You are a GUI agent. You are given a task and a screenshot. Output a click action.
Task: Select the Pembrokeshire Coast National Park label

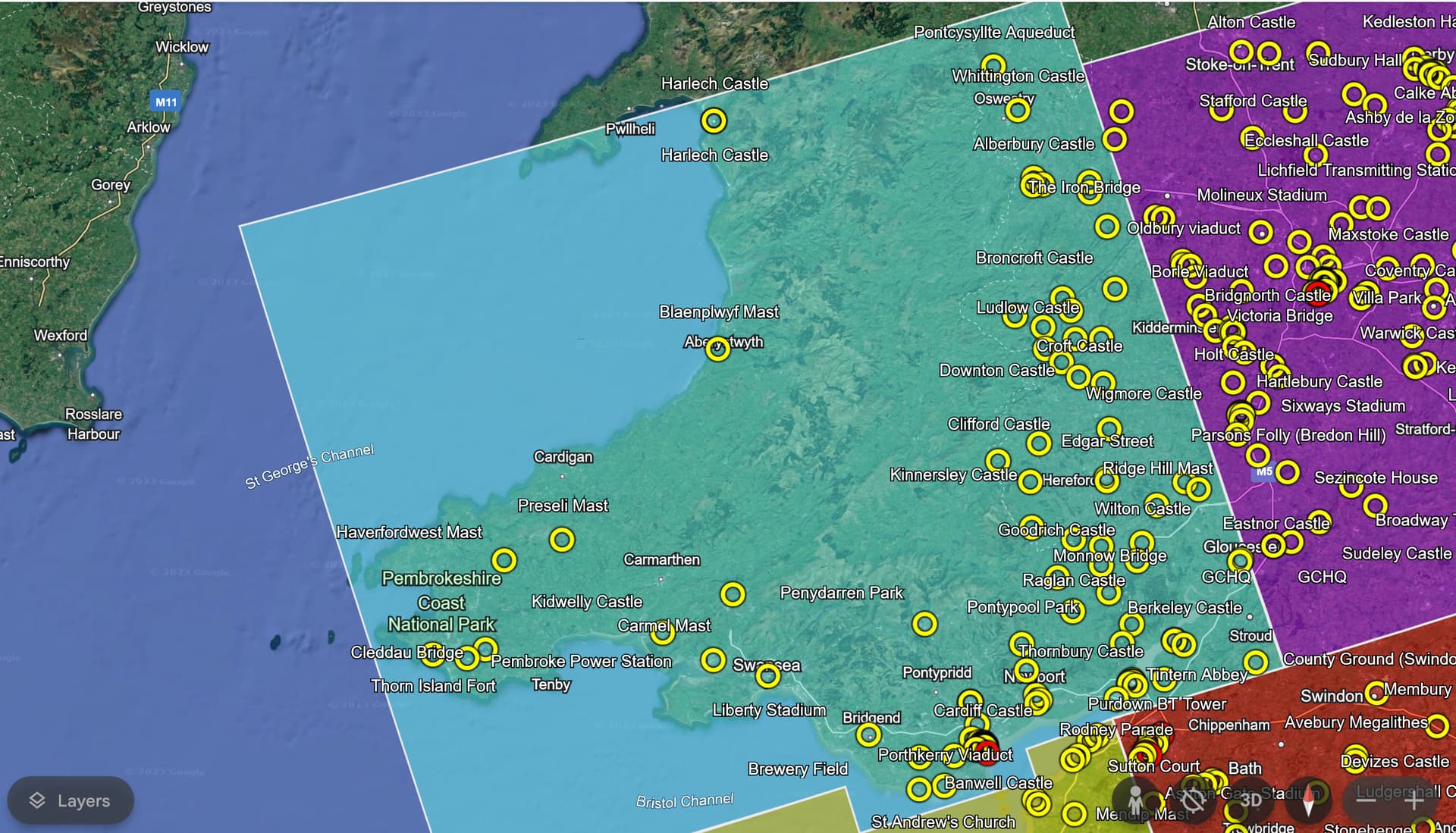coord(441,602)
